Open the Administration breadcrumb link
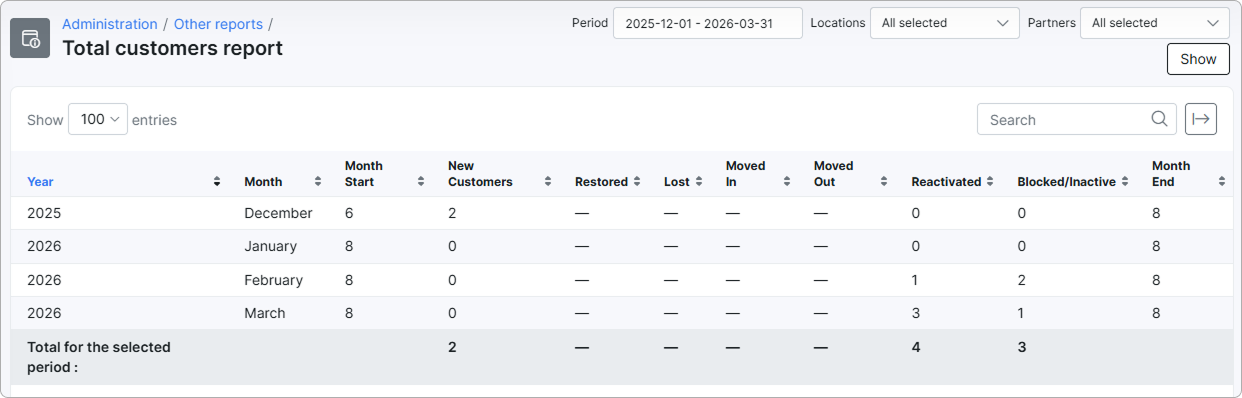Screen dimensions: 1242x398 110,24
